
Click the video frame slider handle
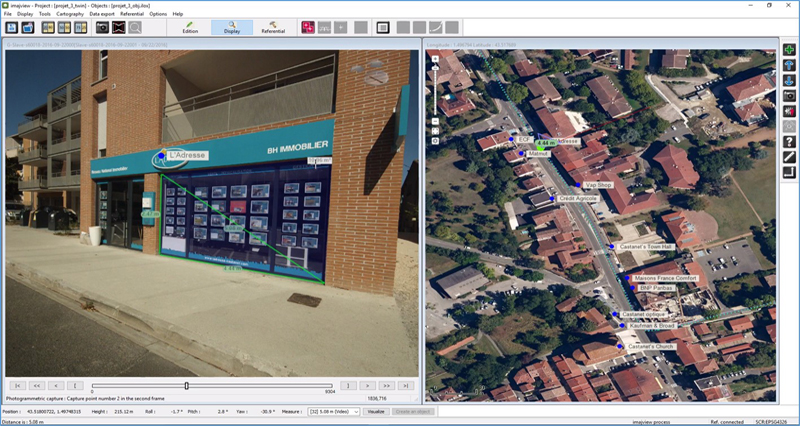coord(187,386)
